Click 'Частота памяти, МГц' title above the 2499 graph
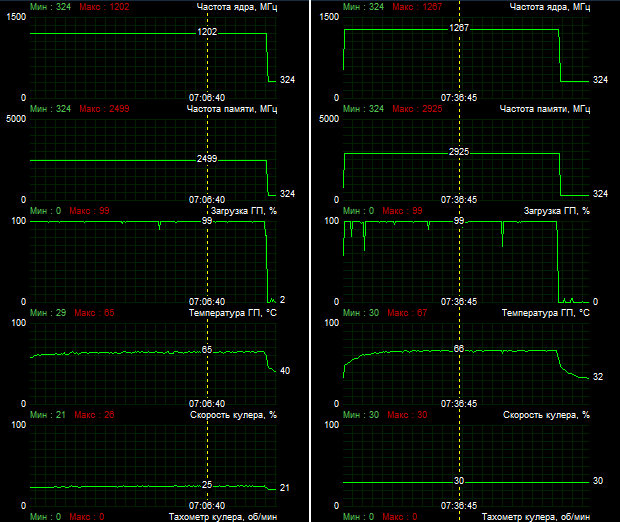Screen dimensions: 620x522 232,109
